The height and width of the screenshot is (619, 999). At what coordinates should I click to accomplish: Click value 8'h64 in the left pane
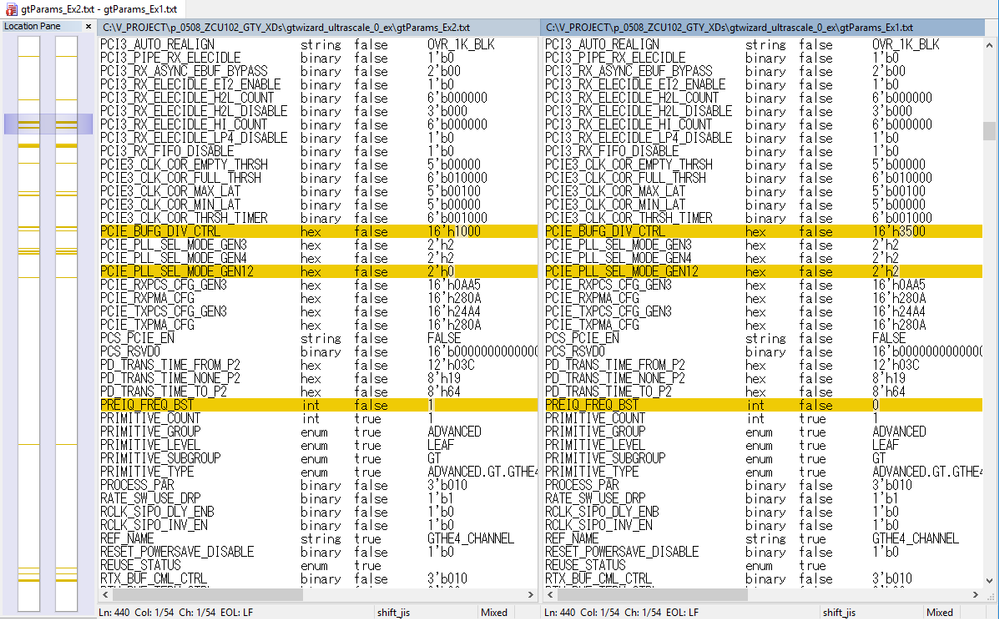443,392
